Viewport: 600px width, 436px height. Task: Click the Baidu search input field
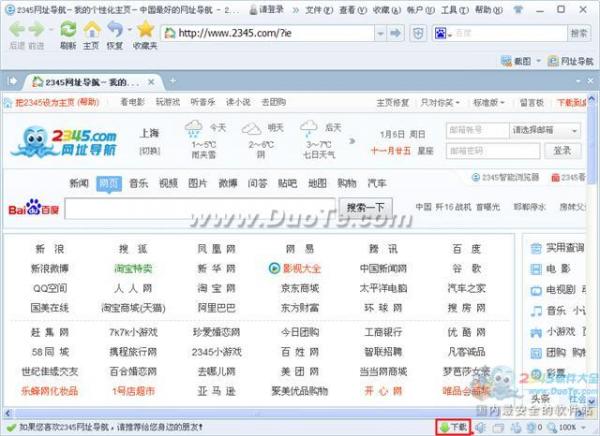coord(200,209)
